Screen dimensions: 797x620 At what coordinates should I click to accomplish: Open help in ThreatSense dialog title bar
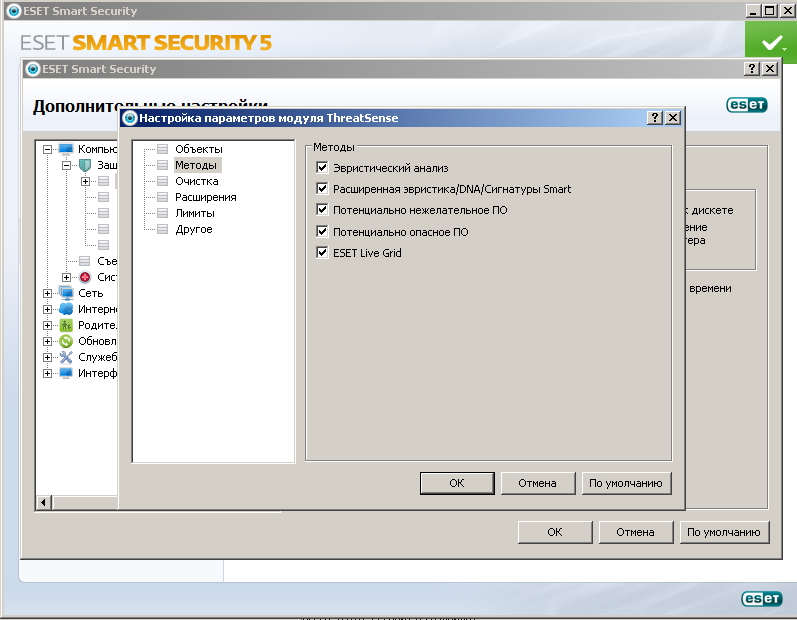coord(655,118)
